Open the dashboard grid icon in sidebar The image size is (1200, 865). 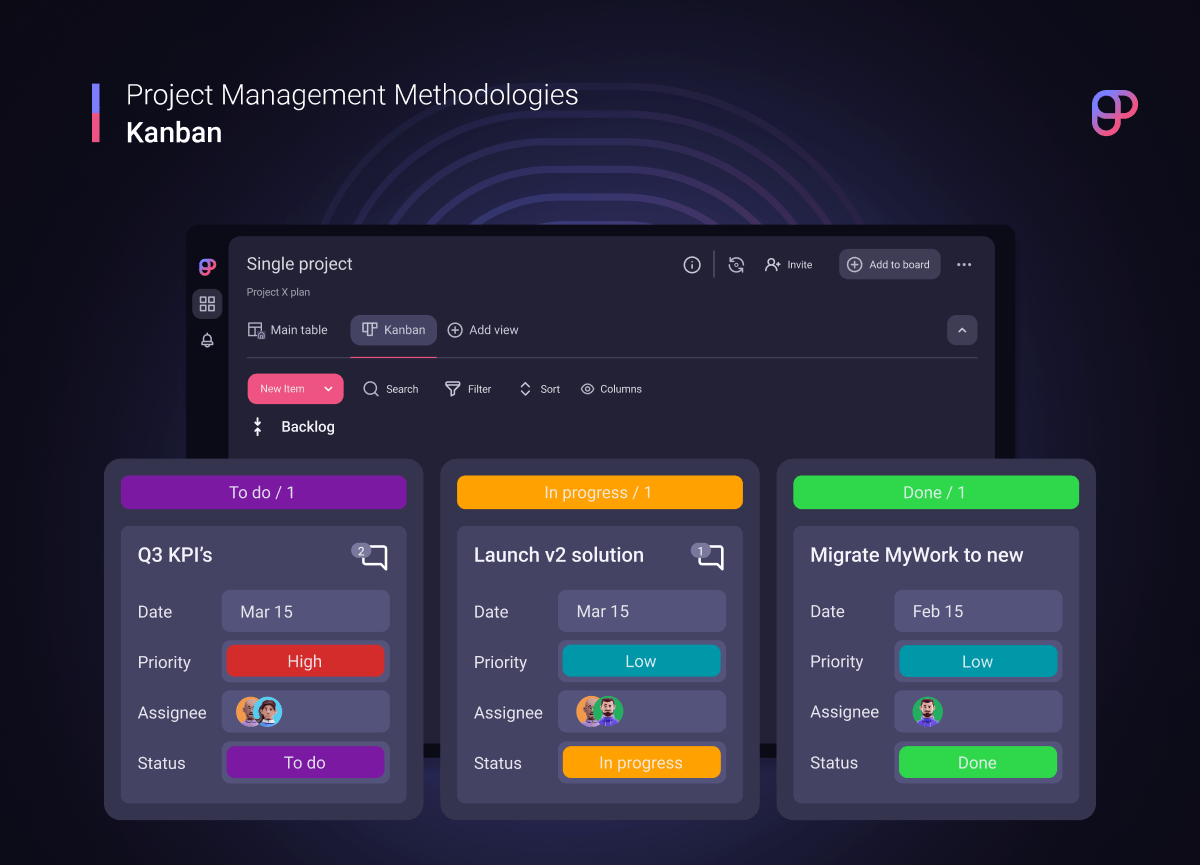point(207,304)
